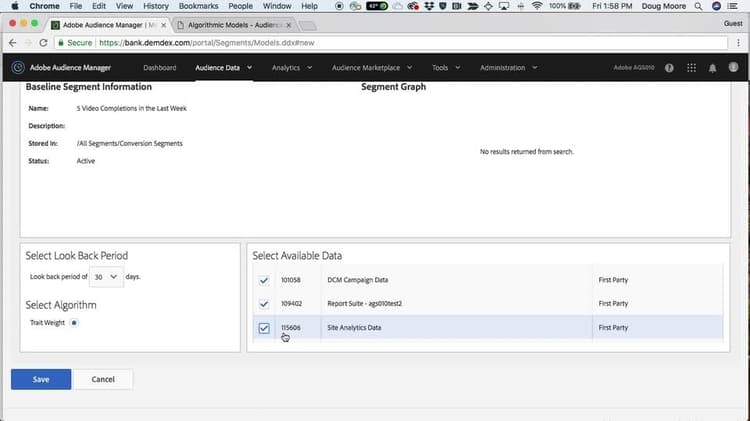Click the Adobe Audience Manager logo icon
This screenshot has width=750, height=421.
click(x=18, y=67)
